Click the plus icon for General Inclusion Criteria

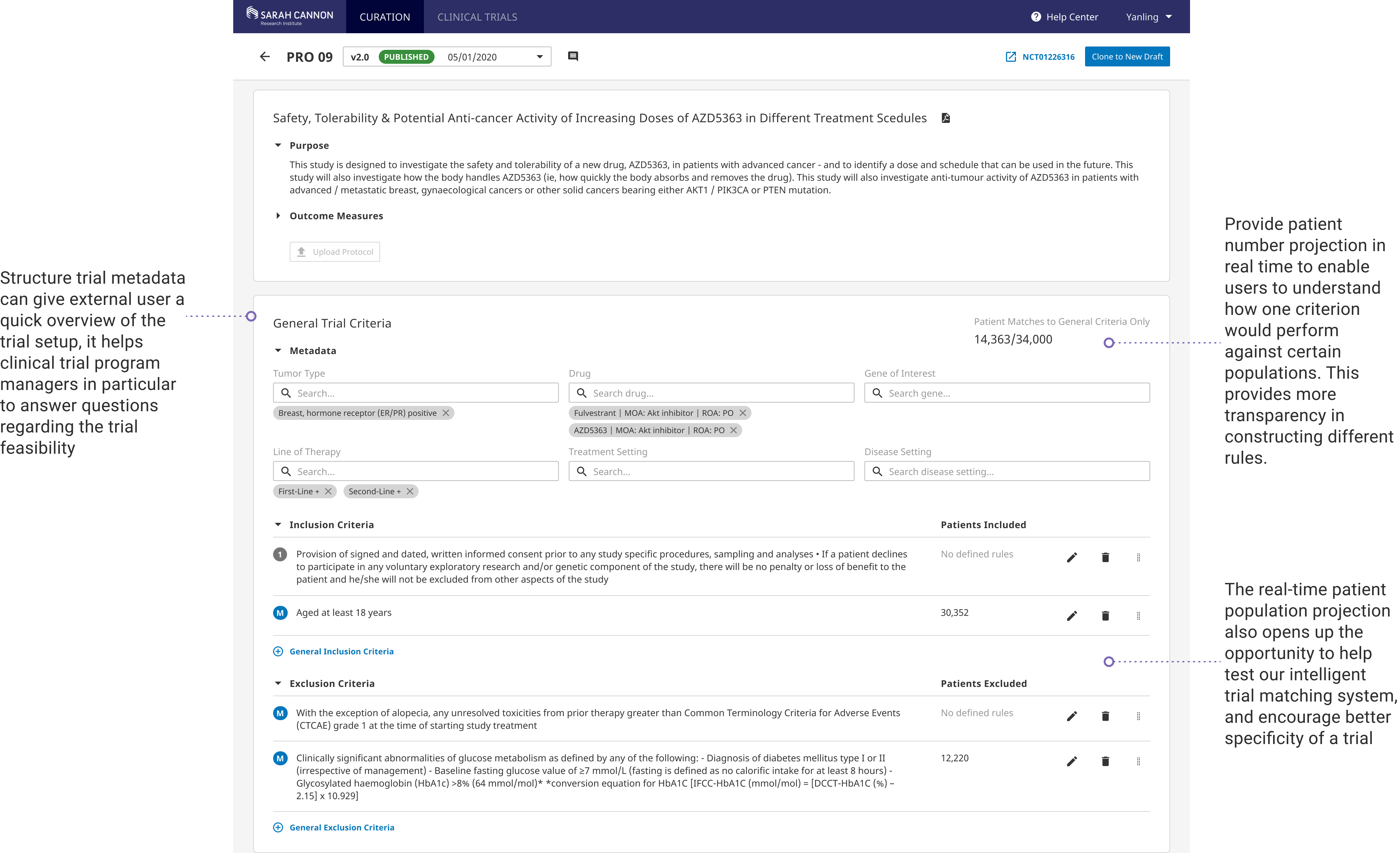(x=278, y=651)
